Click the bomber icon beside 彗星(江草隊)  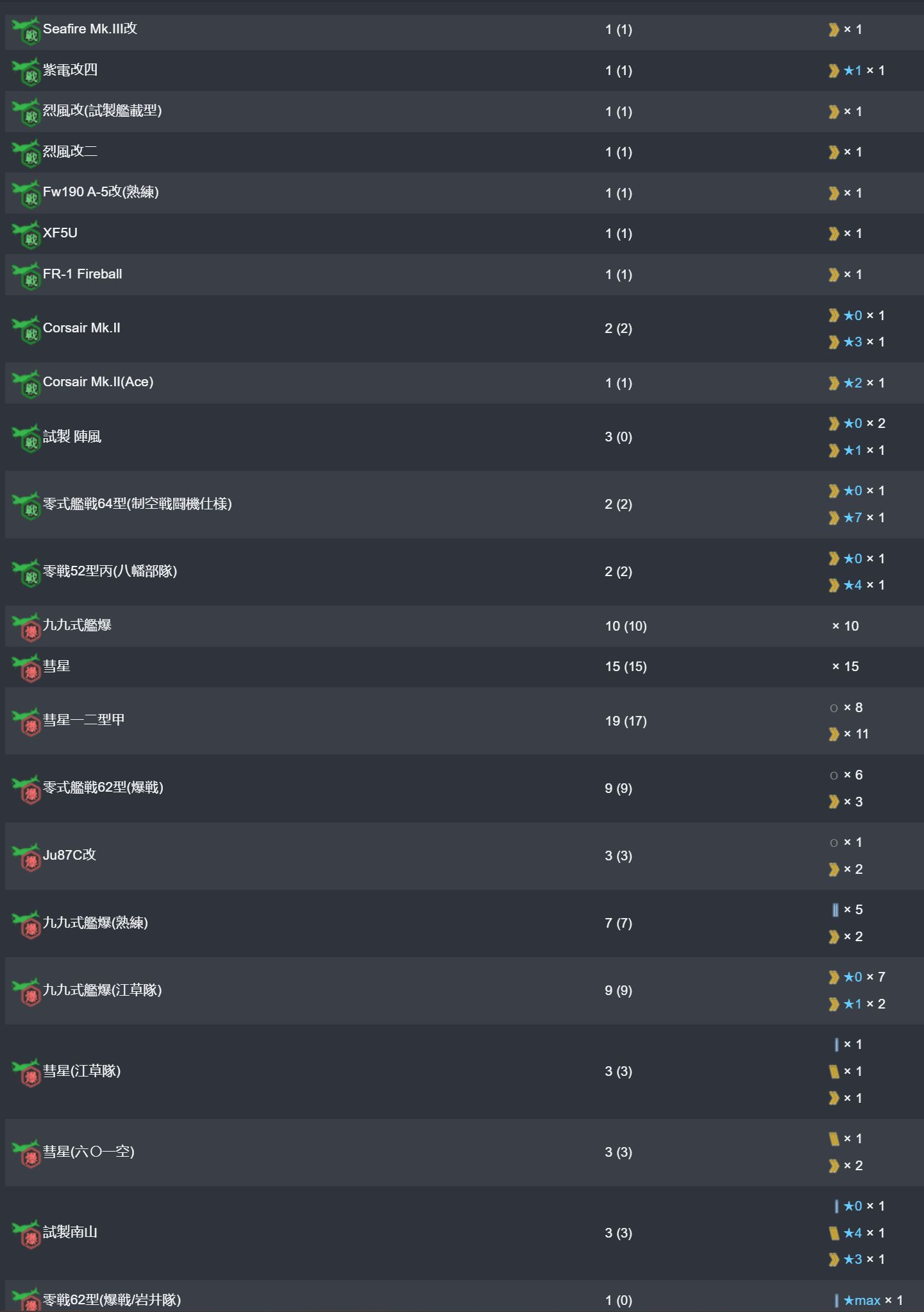pyautogui.click(x=26, y=1072)
